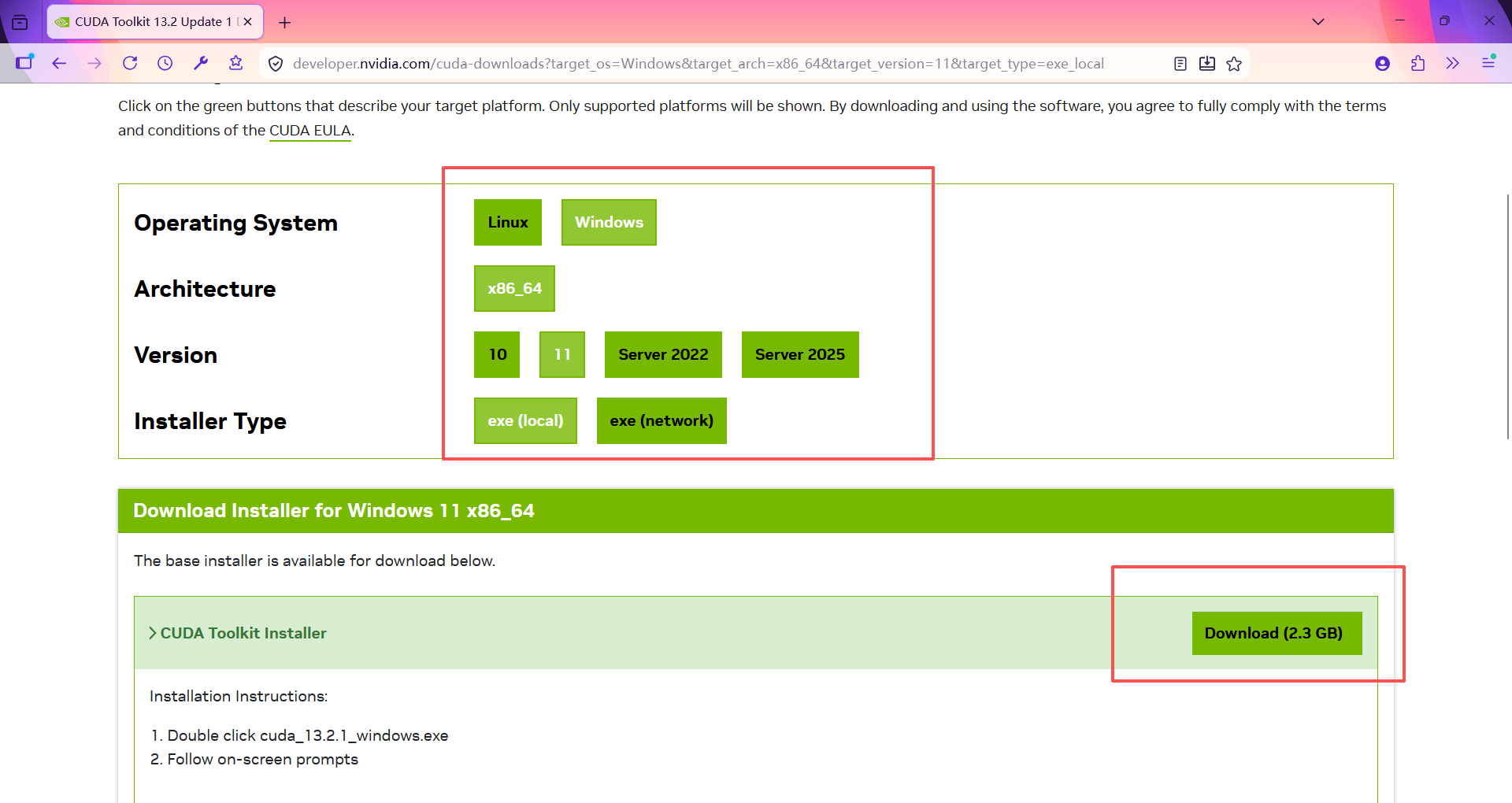Click the Firefox View icon in toolbar

pyautogui.click(x=24, y=63)
